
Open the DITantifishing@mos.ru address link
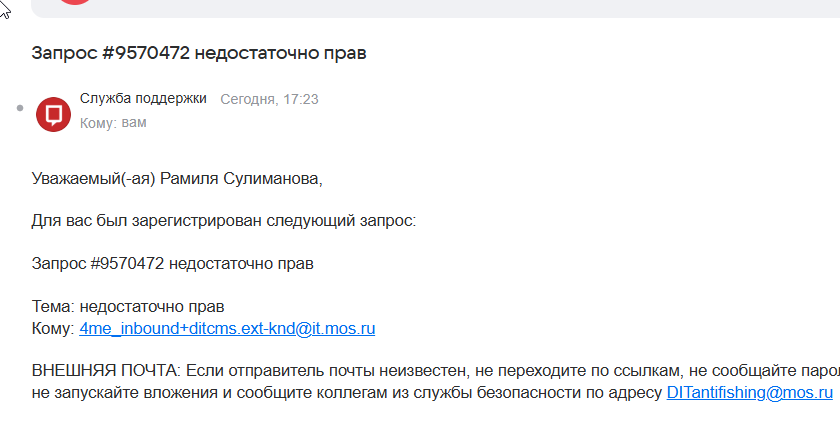pyautogui.click(x=749, y=393)
